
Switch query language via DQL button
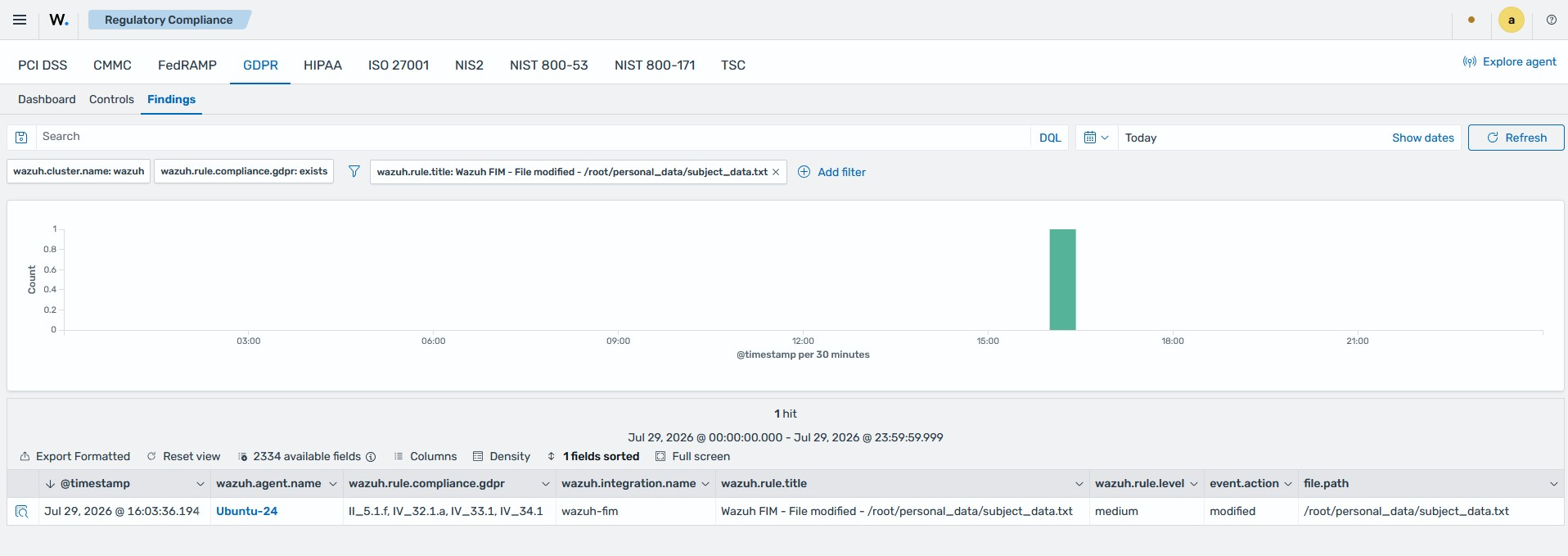1050,138
